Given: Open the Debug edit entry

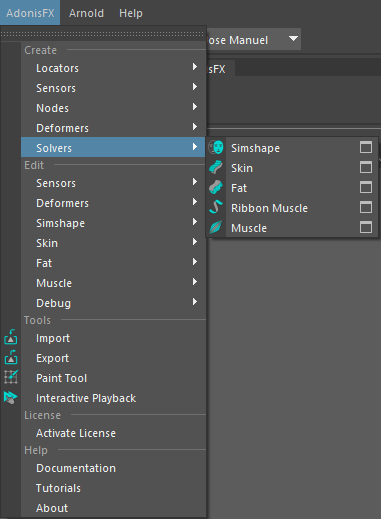Looking at the screenshot, I should coord(113,303).
